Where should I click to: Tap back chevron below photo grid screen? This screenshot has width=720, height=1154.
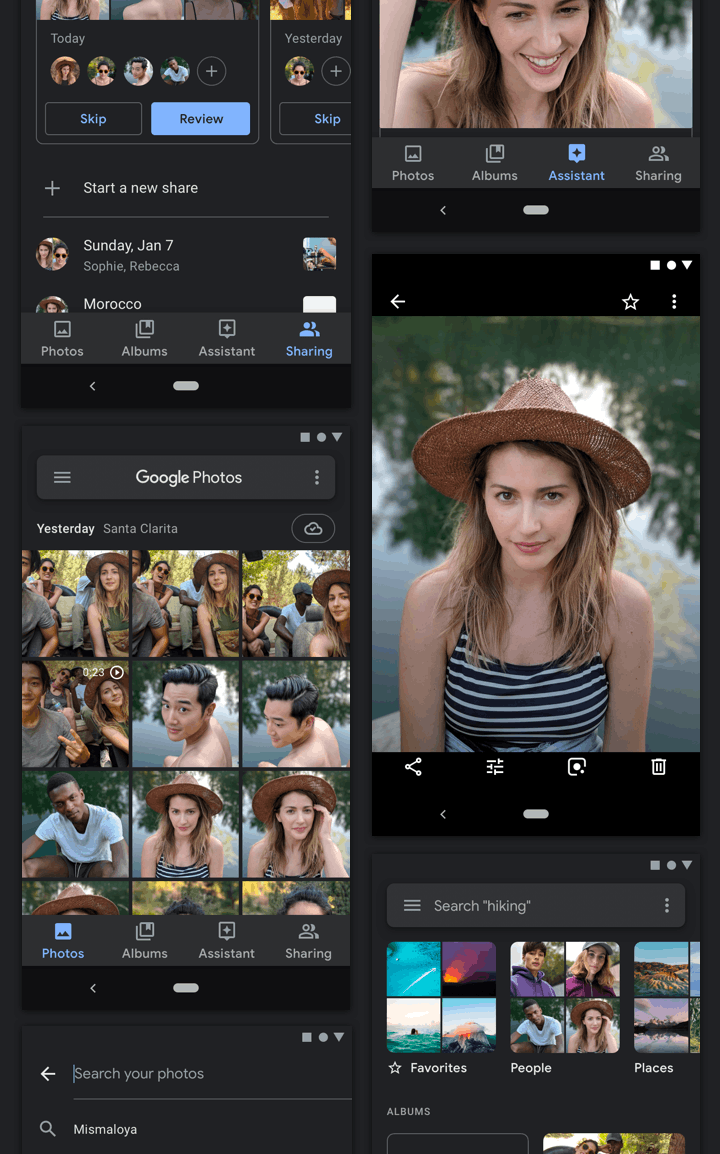[x=93, y=988]
